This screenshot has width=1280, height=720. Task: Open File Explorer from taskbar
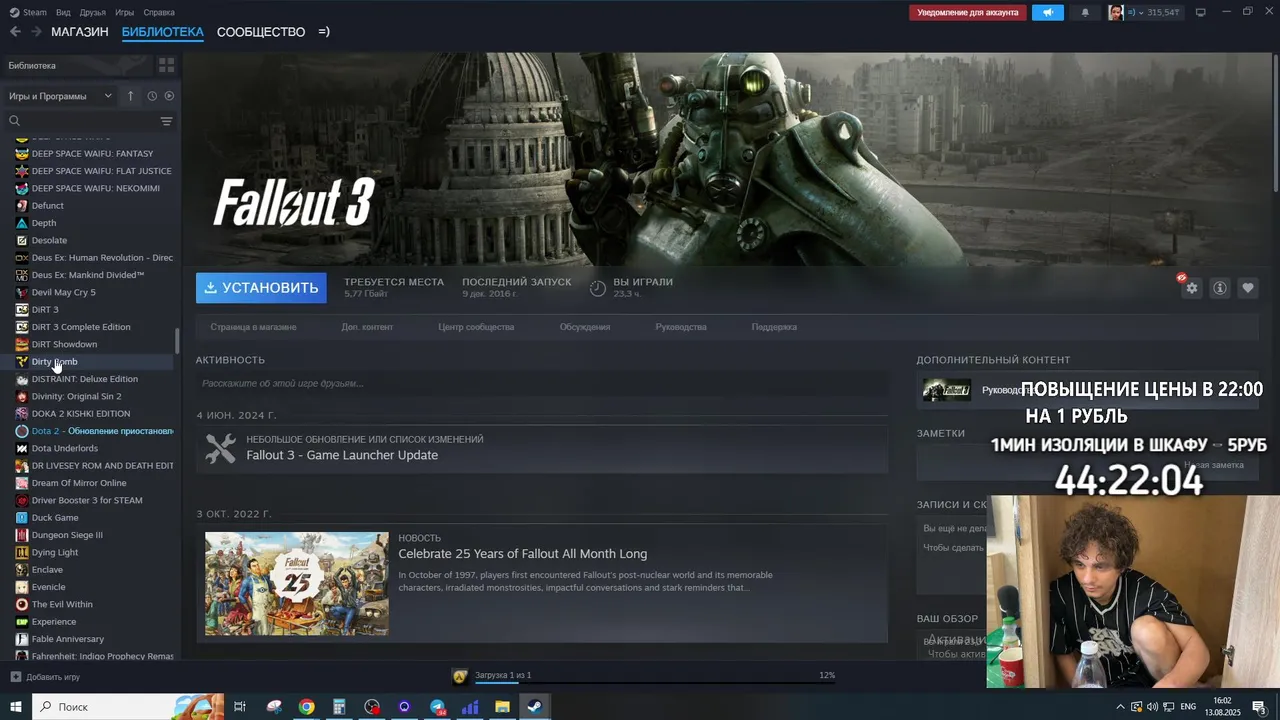[502, 707]
